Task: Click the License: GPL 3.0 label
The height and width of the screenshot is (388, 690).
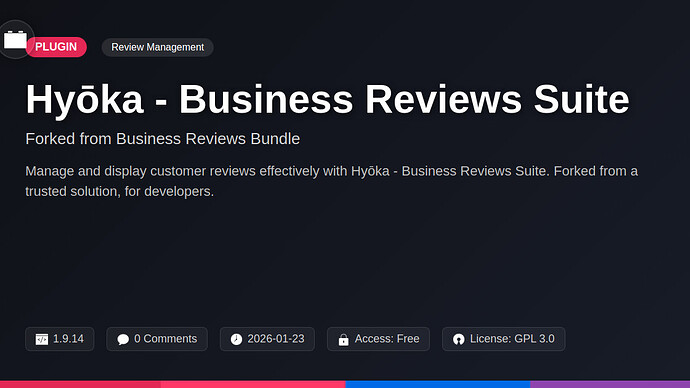Action: pyautogui.click(x=512, y=339)
